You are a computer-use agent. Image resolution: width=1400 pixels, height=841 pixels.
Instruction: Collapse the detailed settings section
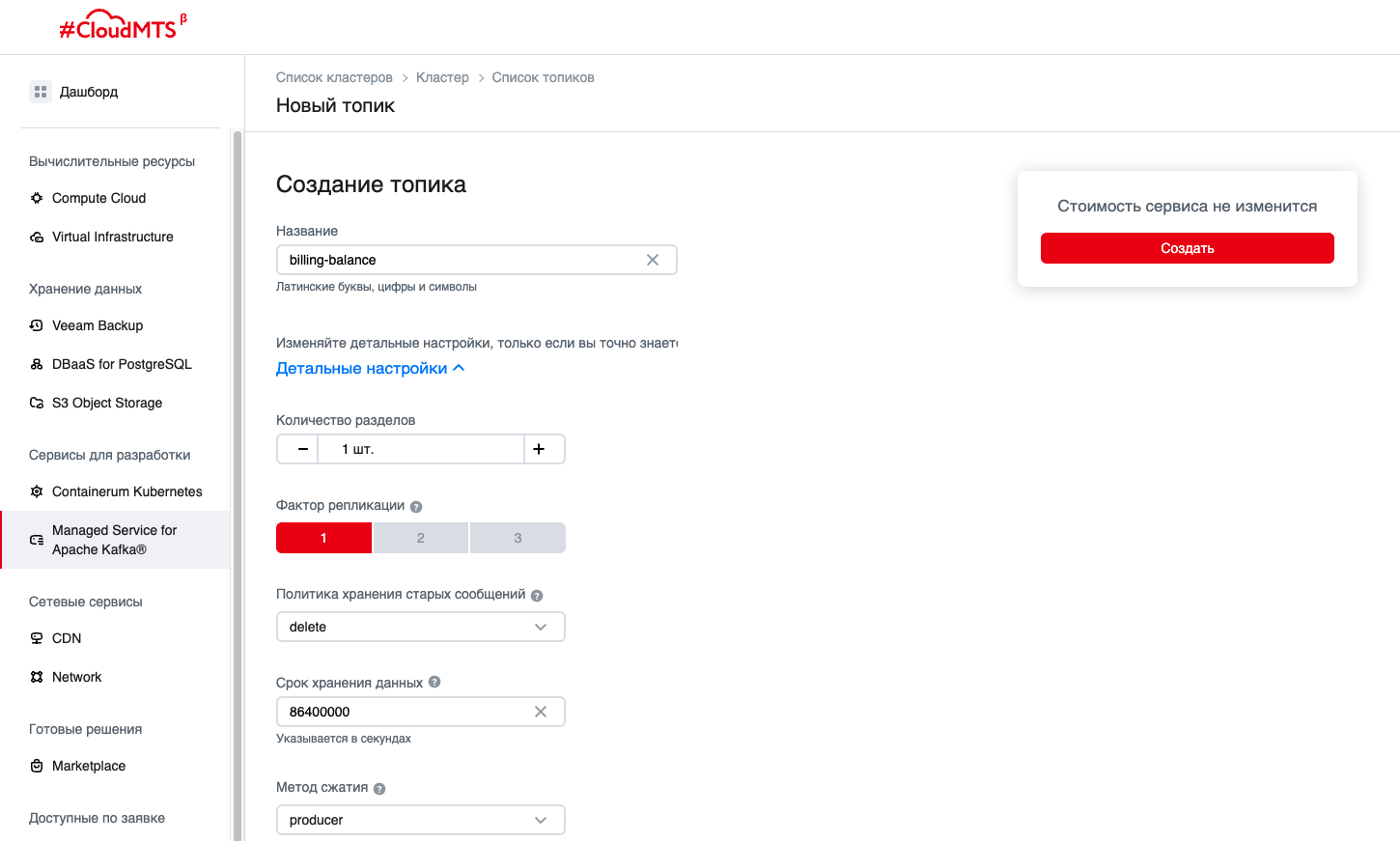click(370, 368)
